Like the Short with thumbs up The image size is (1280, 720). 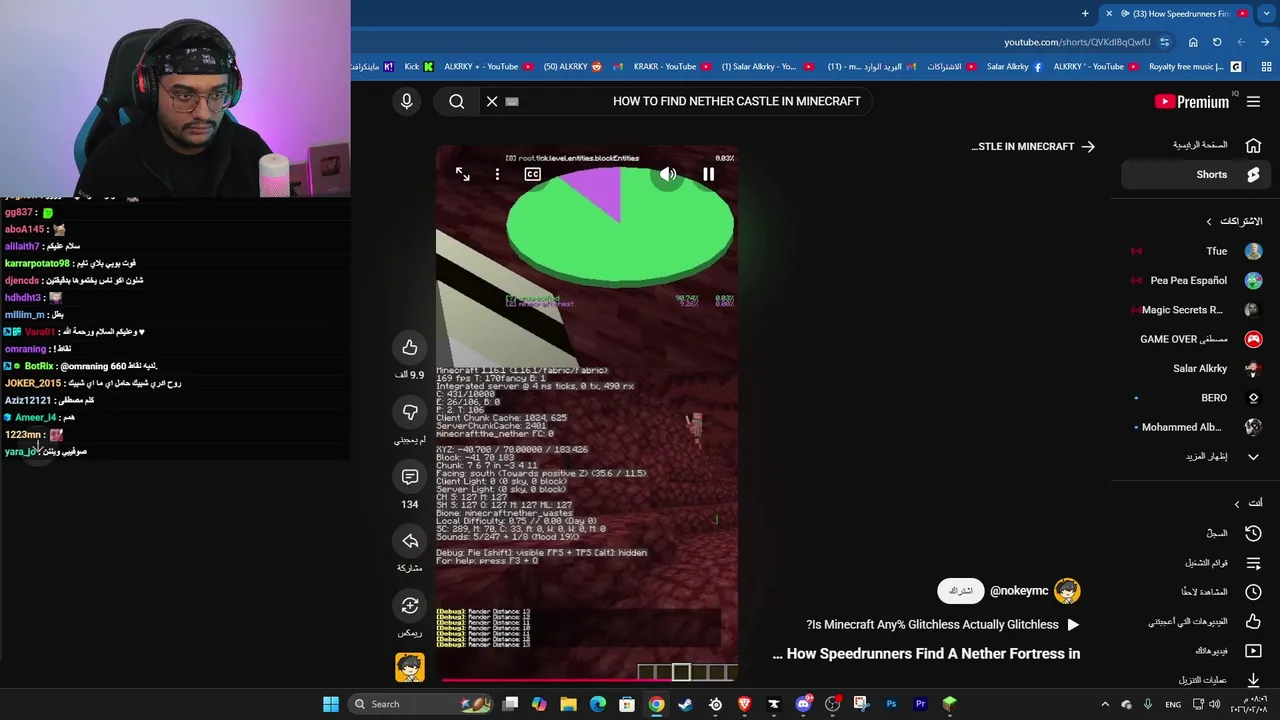coord(410,347)
